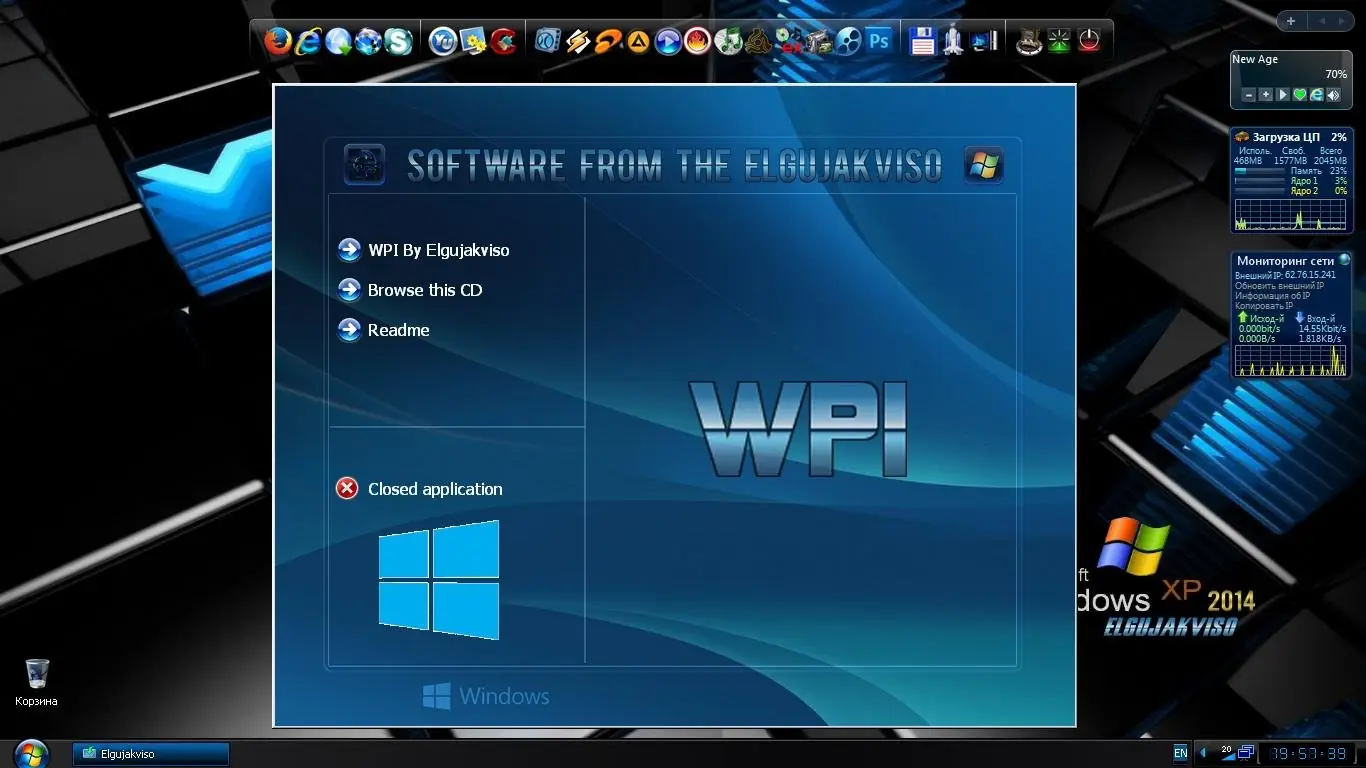Click the blue 'Yu' dock icon
Image resolution: width=1366 pixels, height=768 pixels.
click(442, 41)
